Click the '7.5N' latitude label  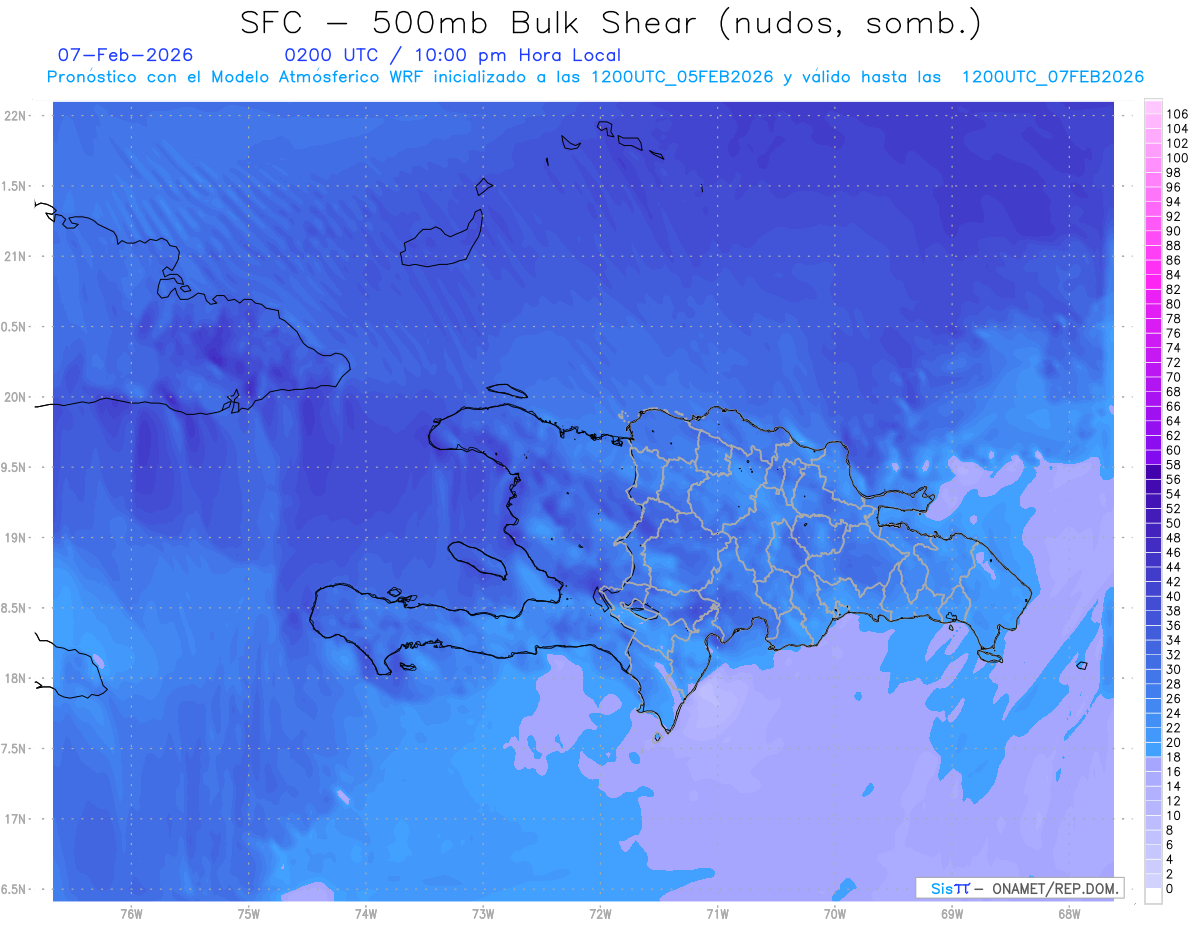14,749
